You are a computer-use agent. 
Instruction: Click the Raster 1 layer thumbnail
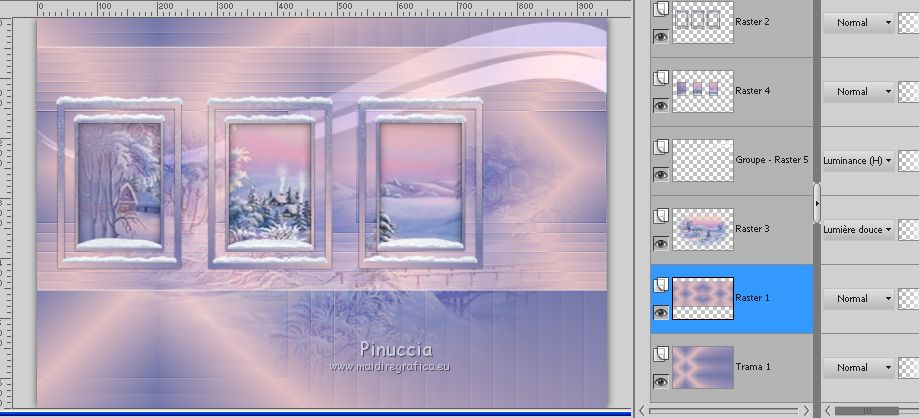coord(703,298)
